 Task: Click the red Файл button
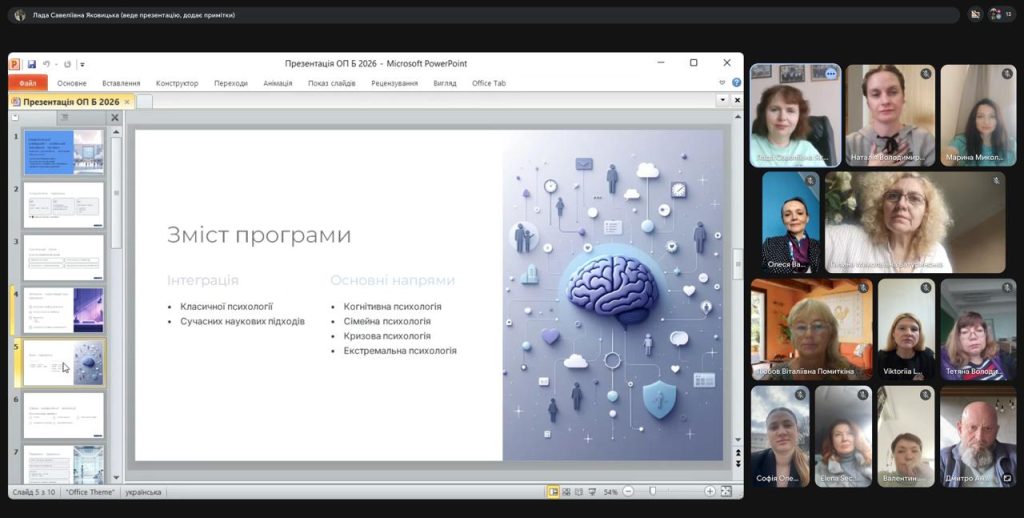pyautogui.click(x=27, y=83)
